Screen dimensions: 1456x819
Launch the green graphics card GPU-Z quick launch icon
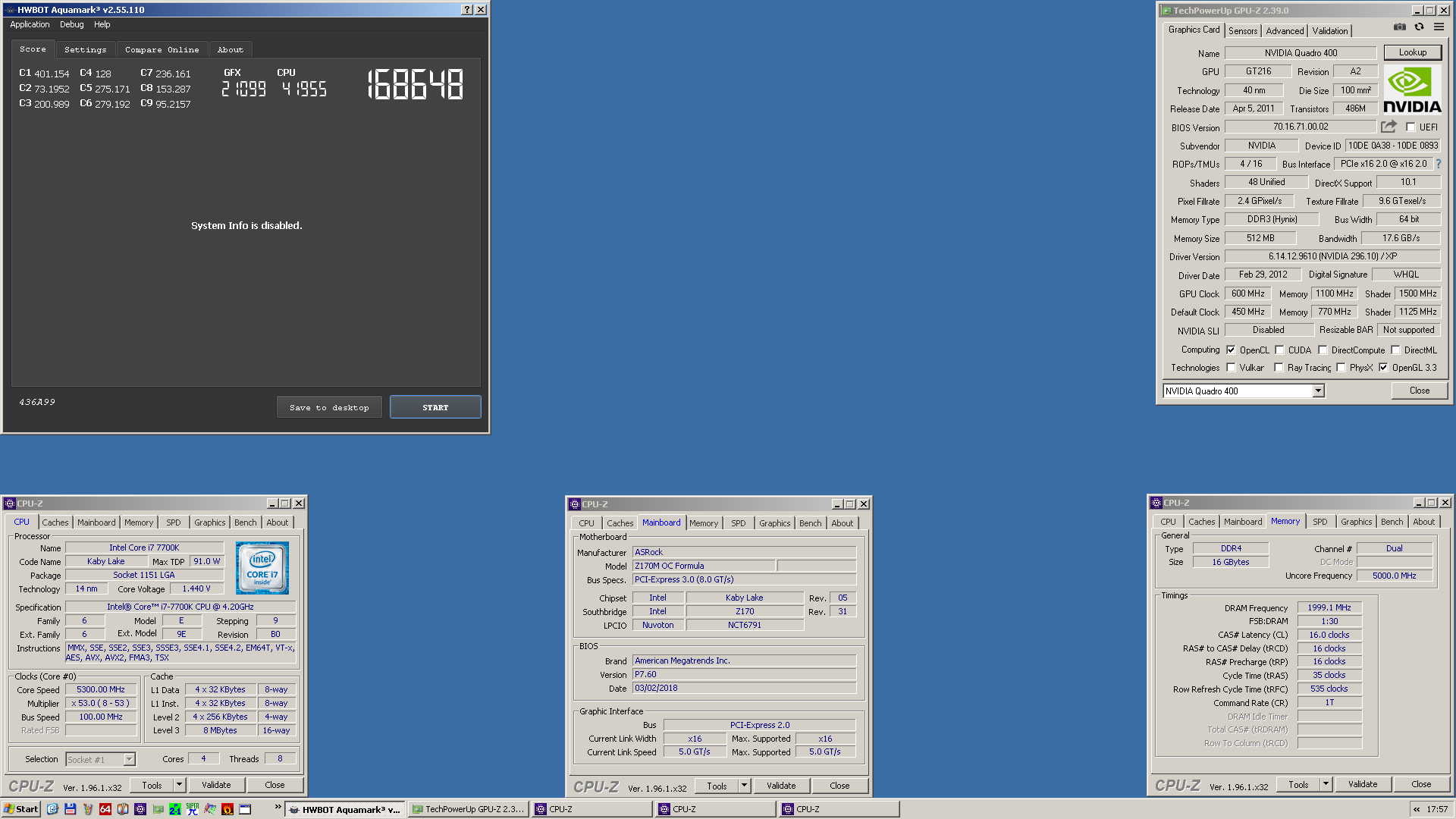click(158, 809)
